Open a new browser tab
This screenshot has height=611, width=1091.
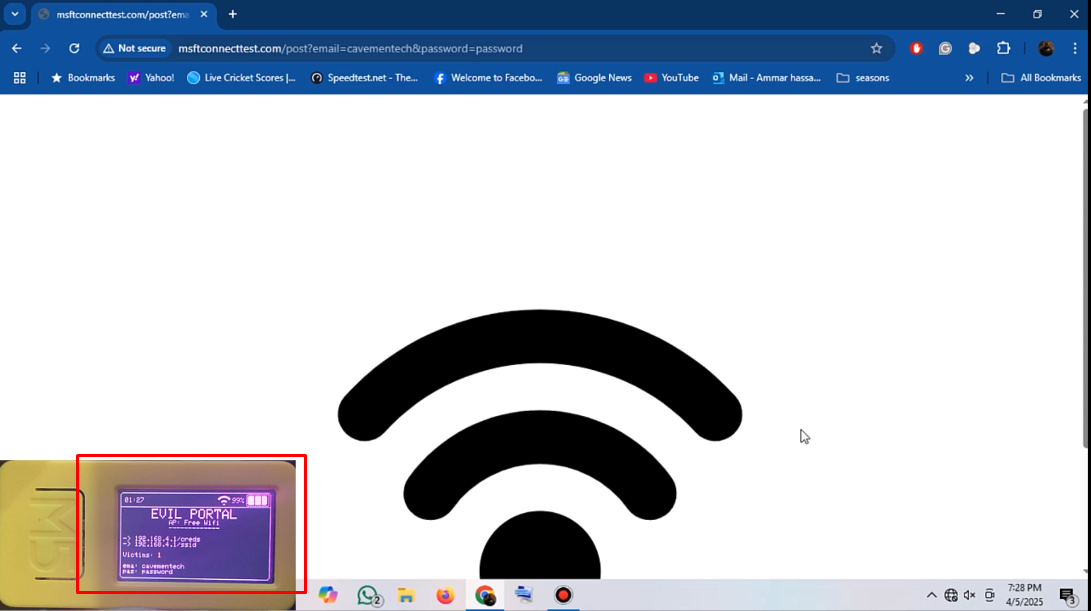coord(233,14)
